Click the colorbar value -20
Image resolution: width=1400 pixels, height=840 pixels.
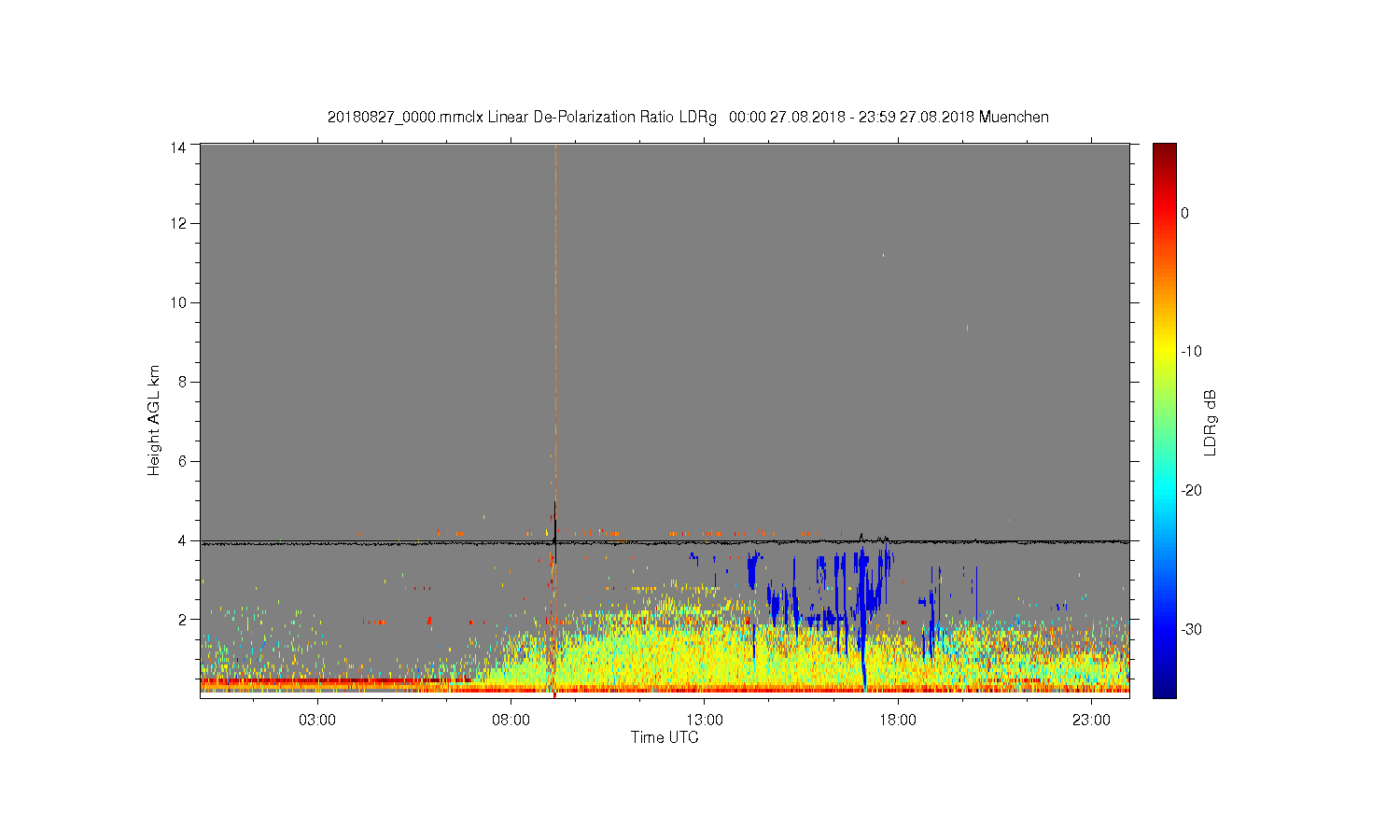[x=1190, y=491]
